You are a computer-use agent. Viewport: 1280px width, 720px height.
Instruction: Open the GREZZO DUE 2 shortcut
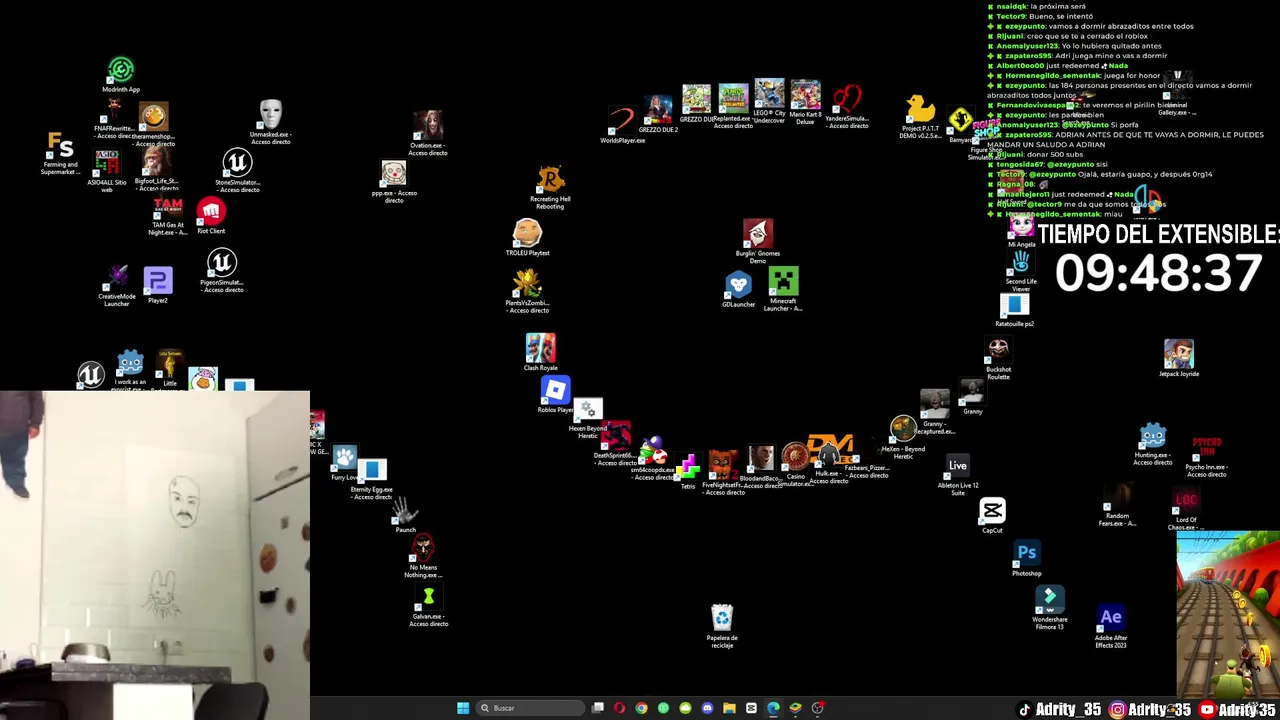click(x=658, y=115)
